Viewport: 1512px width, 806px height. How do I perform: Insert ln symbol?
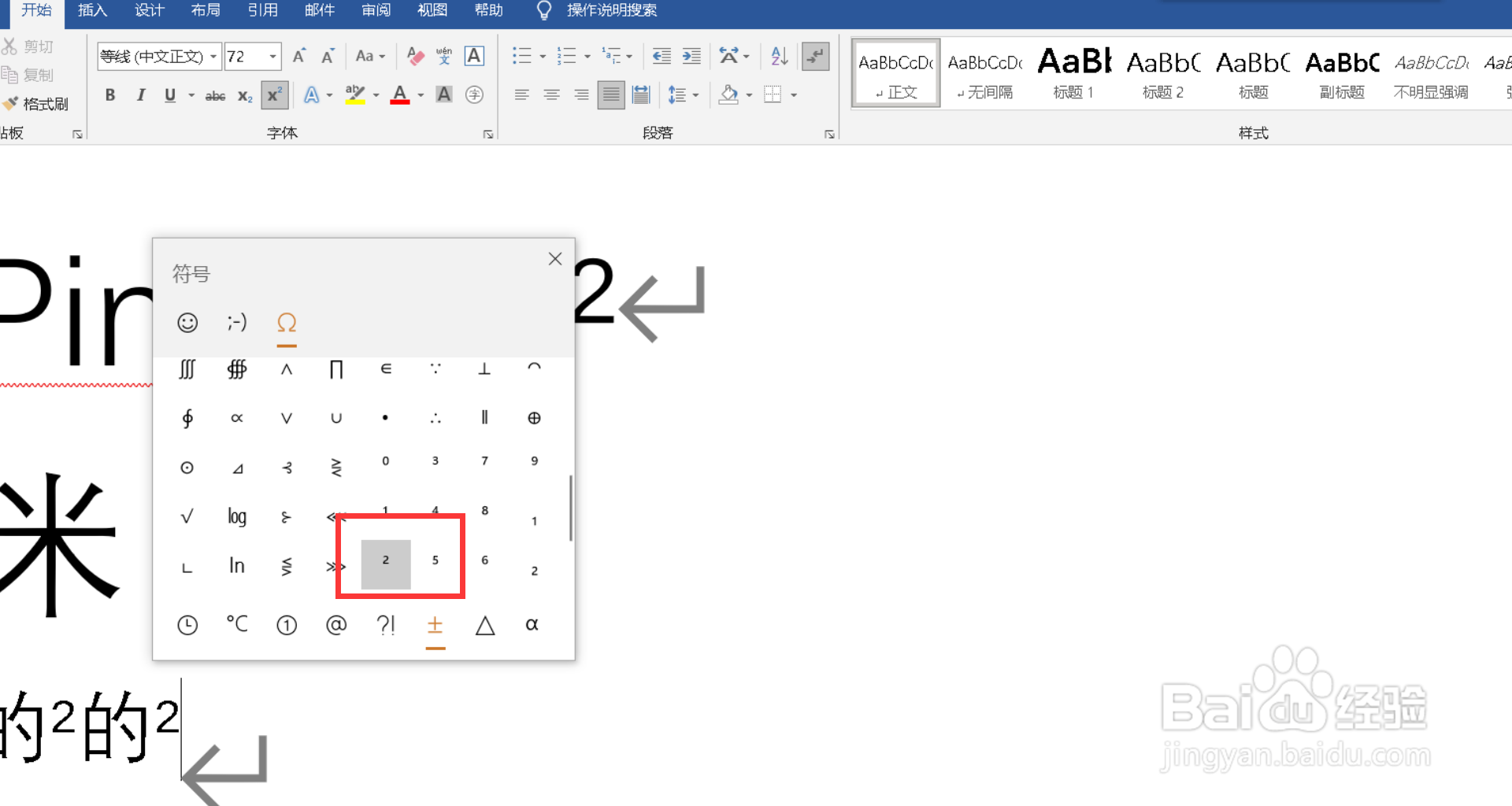236,565
